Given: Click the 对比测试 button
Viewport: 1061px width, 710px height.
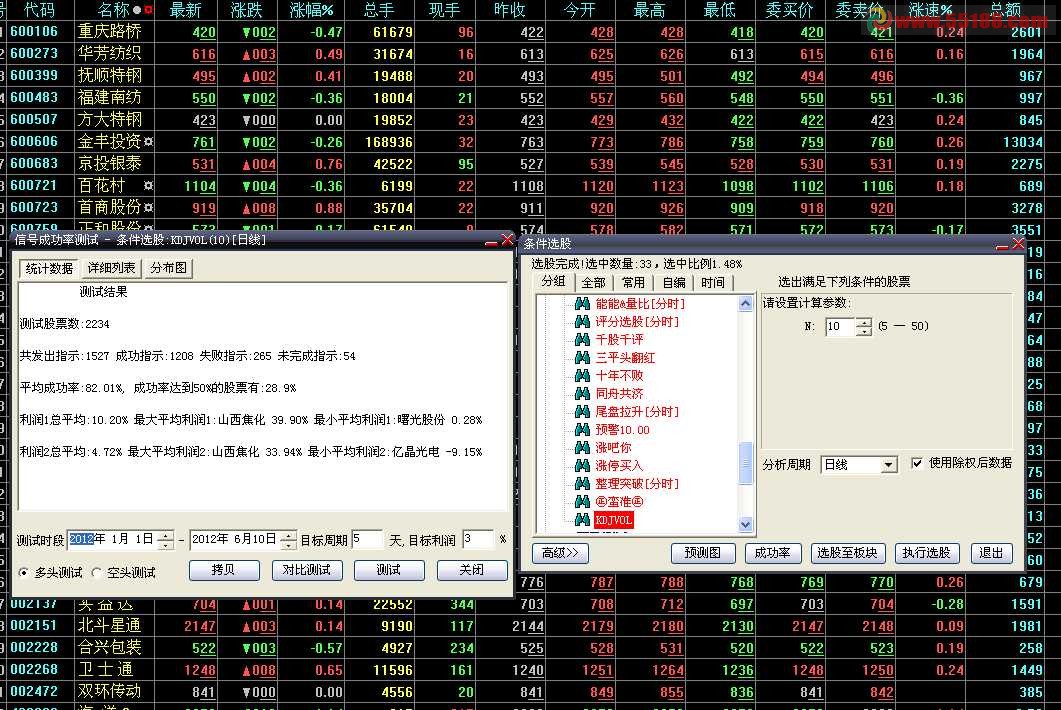Looking at the screenshot, I should [x=307, y=570].
